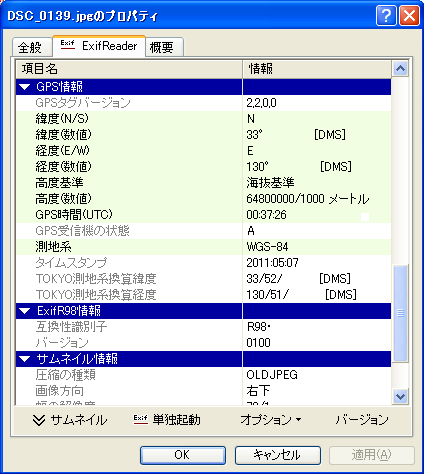Image resolution: width=424 pixels, height=474 pixels.
Task: Click the 項目名 column header
Action: click(x=129, y=69)
